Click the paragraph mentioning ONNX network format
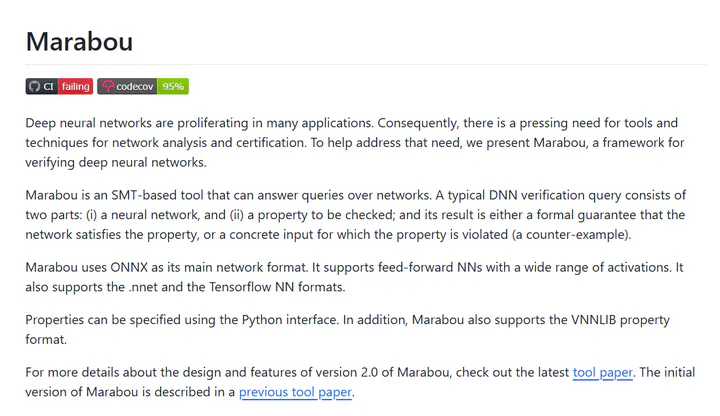The image size is (720, 416). tap(354, 277)
